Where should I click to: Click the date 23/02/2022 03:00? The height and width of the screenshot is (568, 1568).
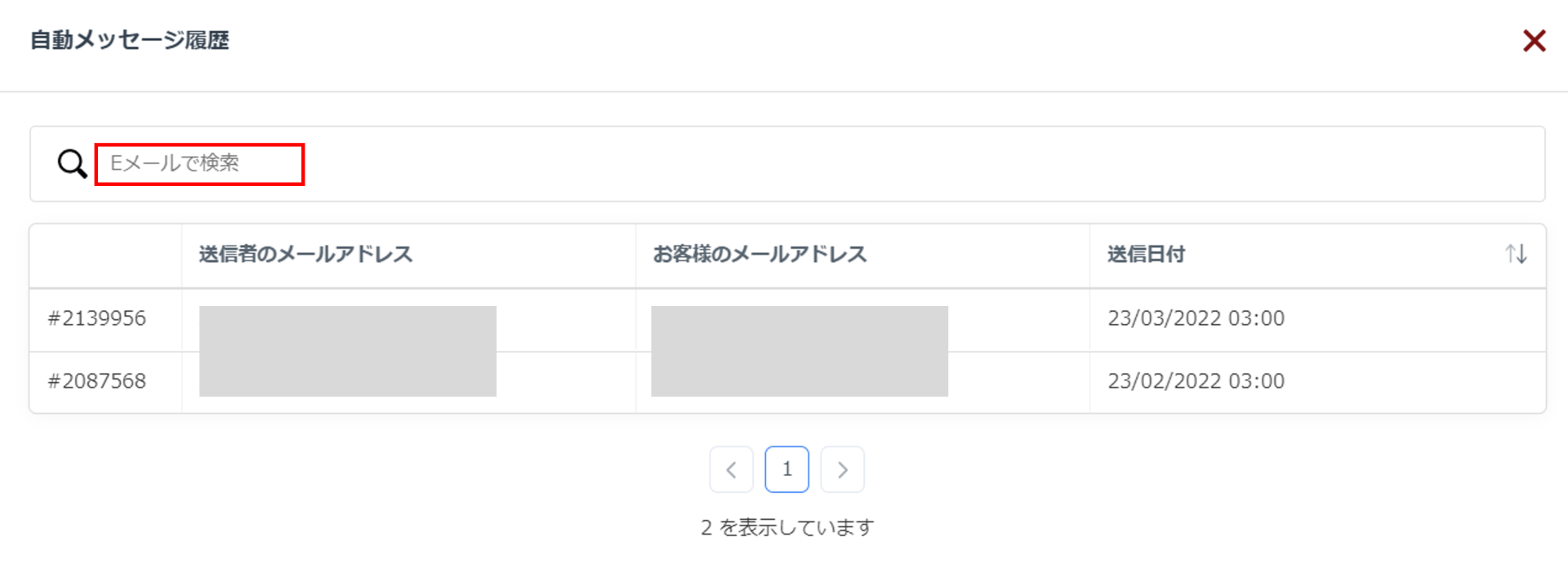coord(1196,381)
